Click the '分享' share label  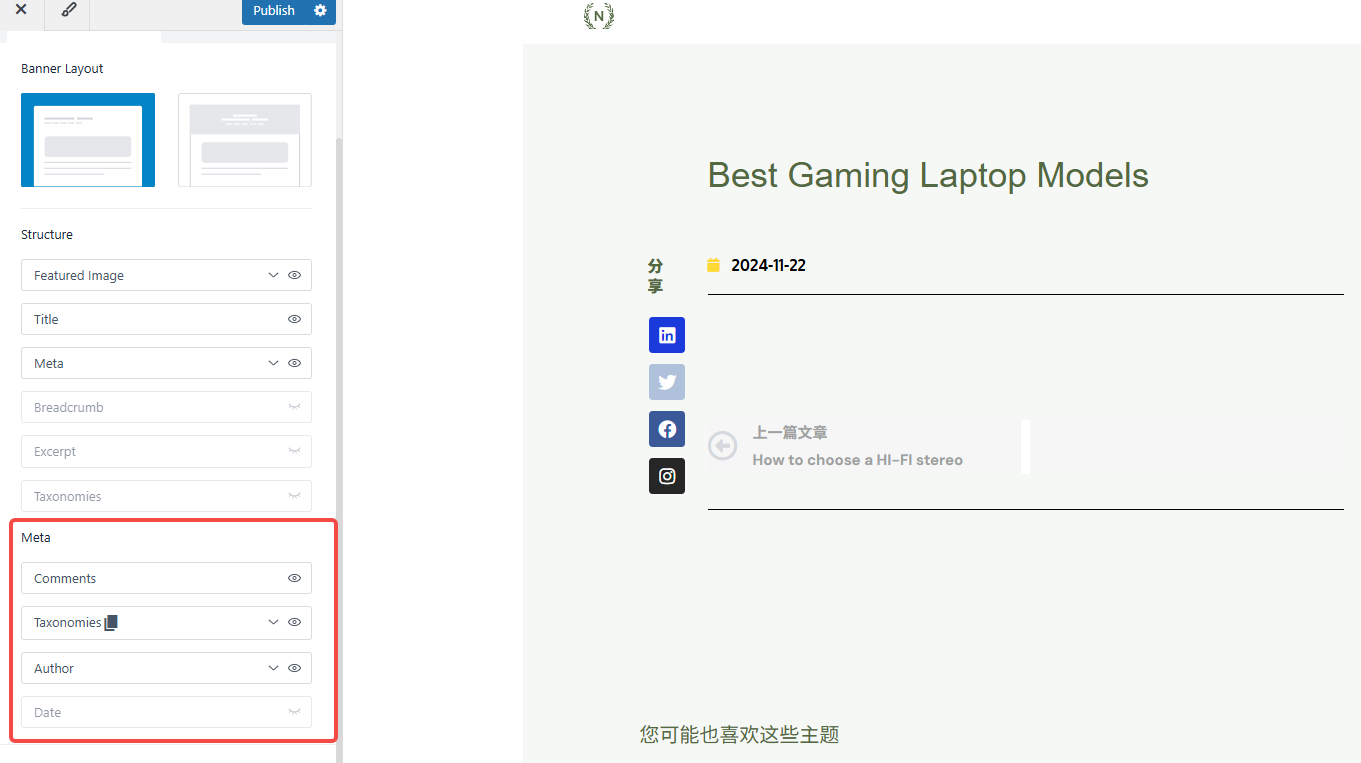[x=655, y=276]
